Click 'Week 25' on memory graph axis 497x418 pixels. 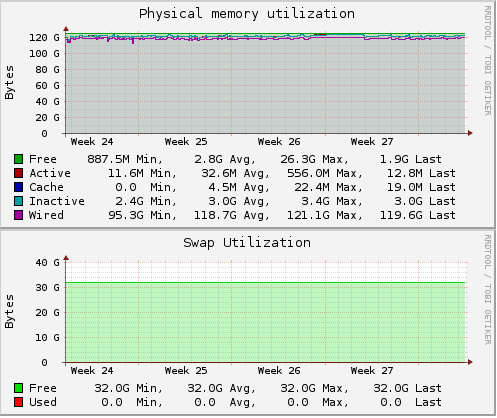(186, 142)
